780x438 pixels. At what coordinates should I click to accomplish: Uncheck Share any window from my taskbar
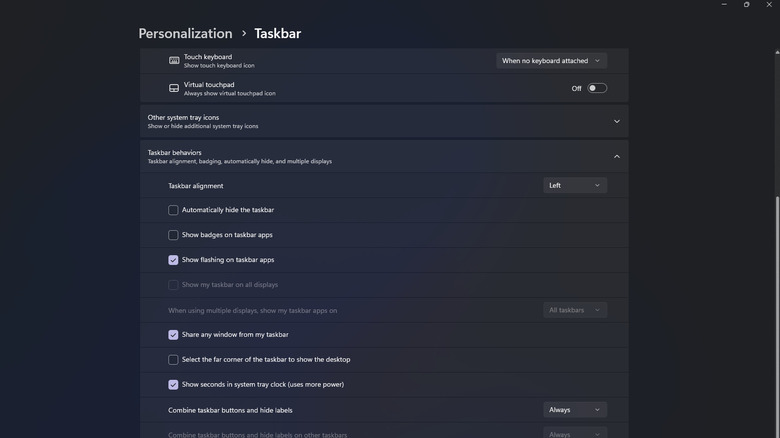[173, 335]
